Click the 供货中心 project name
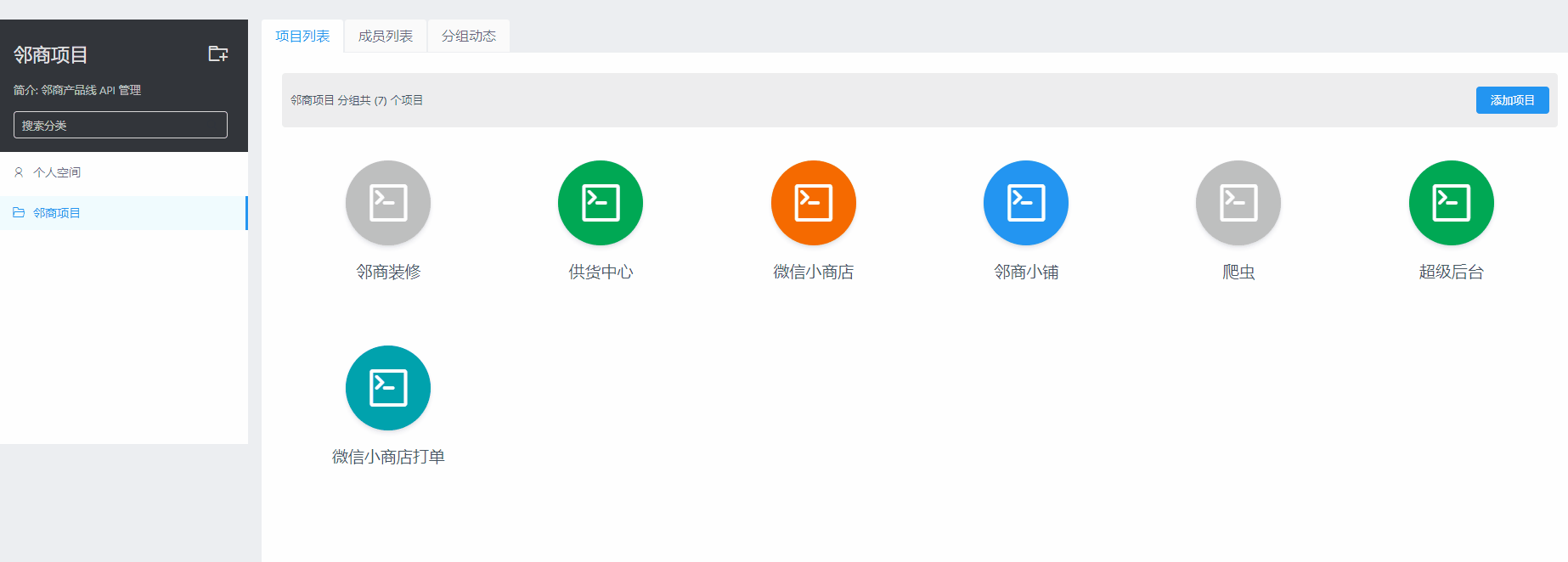 click(601, 272)
